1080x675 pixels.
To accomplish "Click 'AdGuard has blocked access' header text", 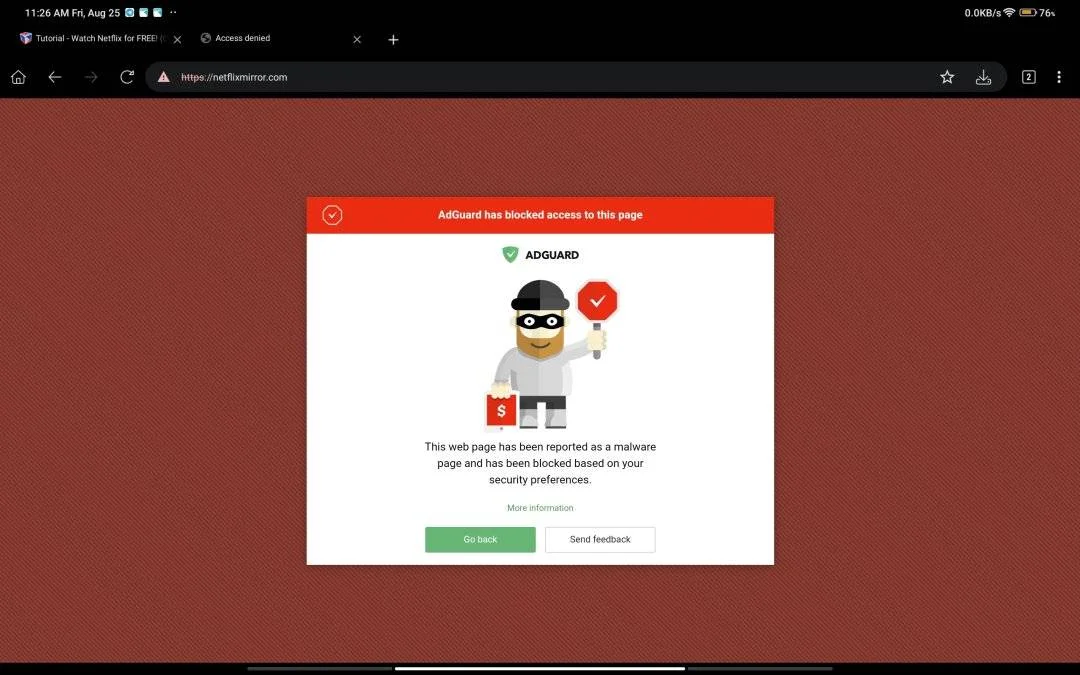I will (x=540, y=215).
